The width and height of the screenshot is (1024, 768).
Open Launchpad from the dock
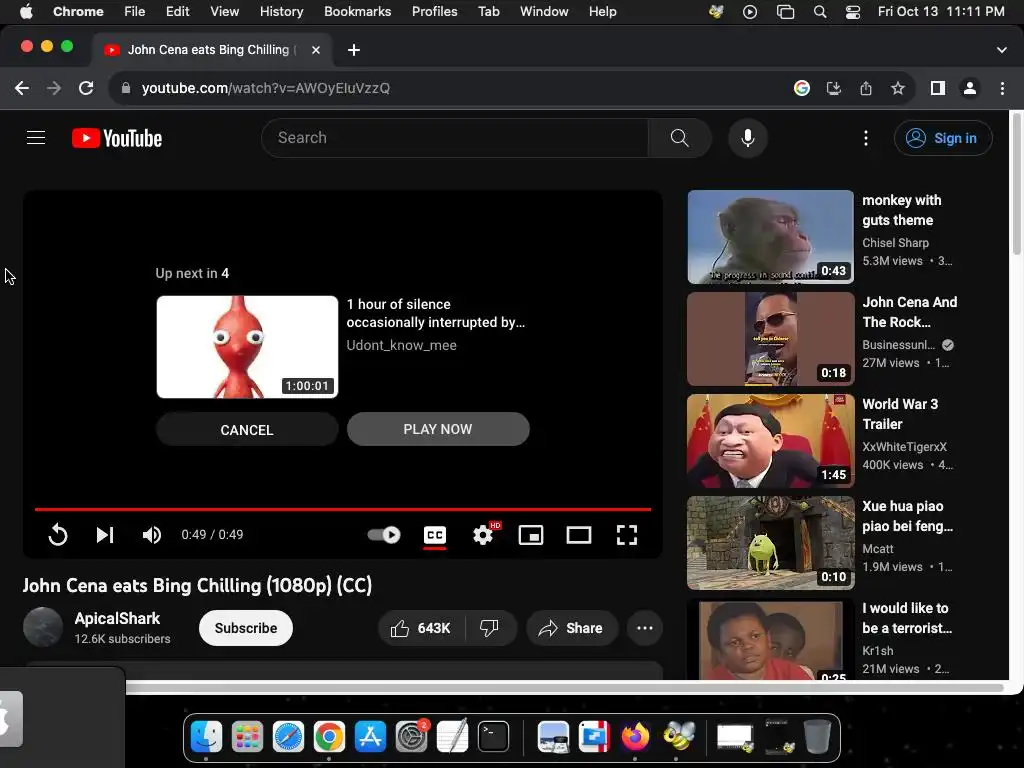248,737
